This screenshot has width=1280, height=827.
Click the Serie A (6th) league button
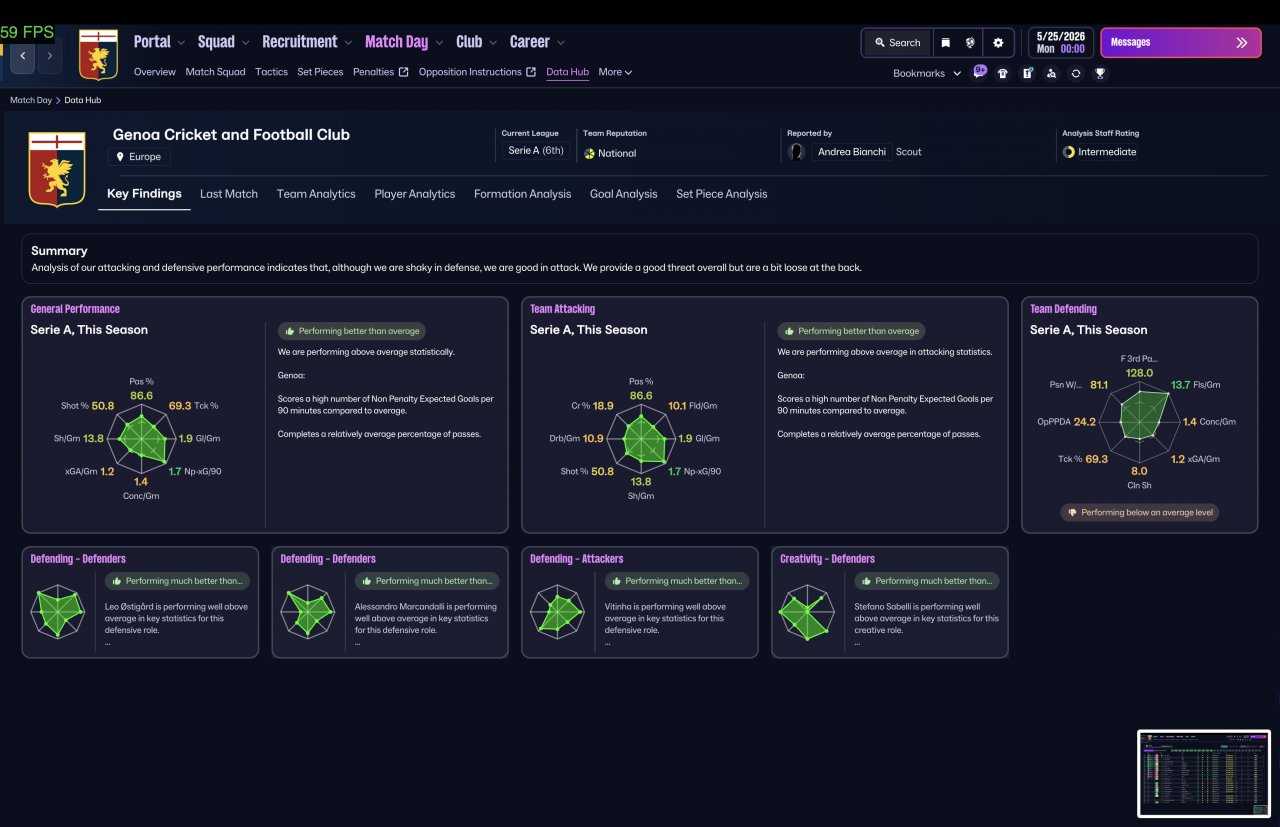[x=536, y=151]
